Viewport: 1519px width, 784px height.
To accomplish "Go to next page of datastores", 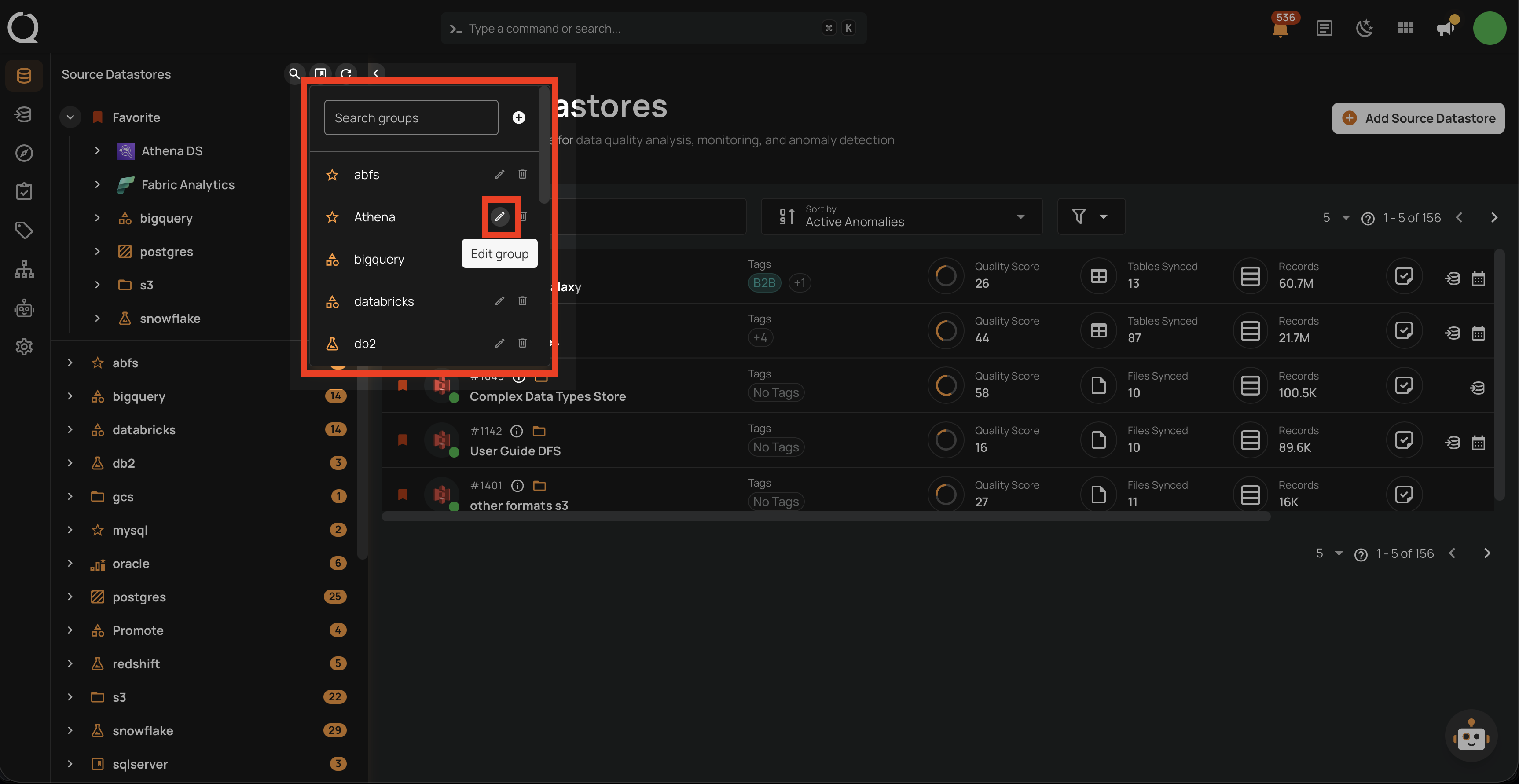I will [1493, 217].
